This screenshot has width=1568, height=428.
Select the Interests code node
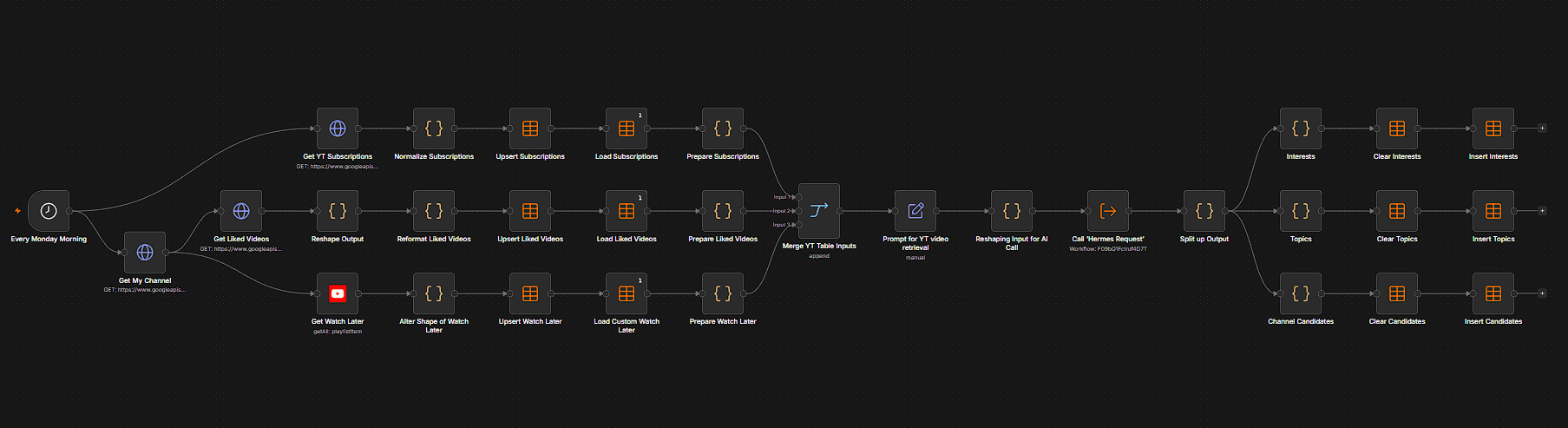(x=1301, y=128)
